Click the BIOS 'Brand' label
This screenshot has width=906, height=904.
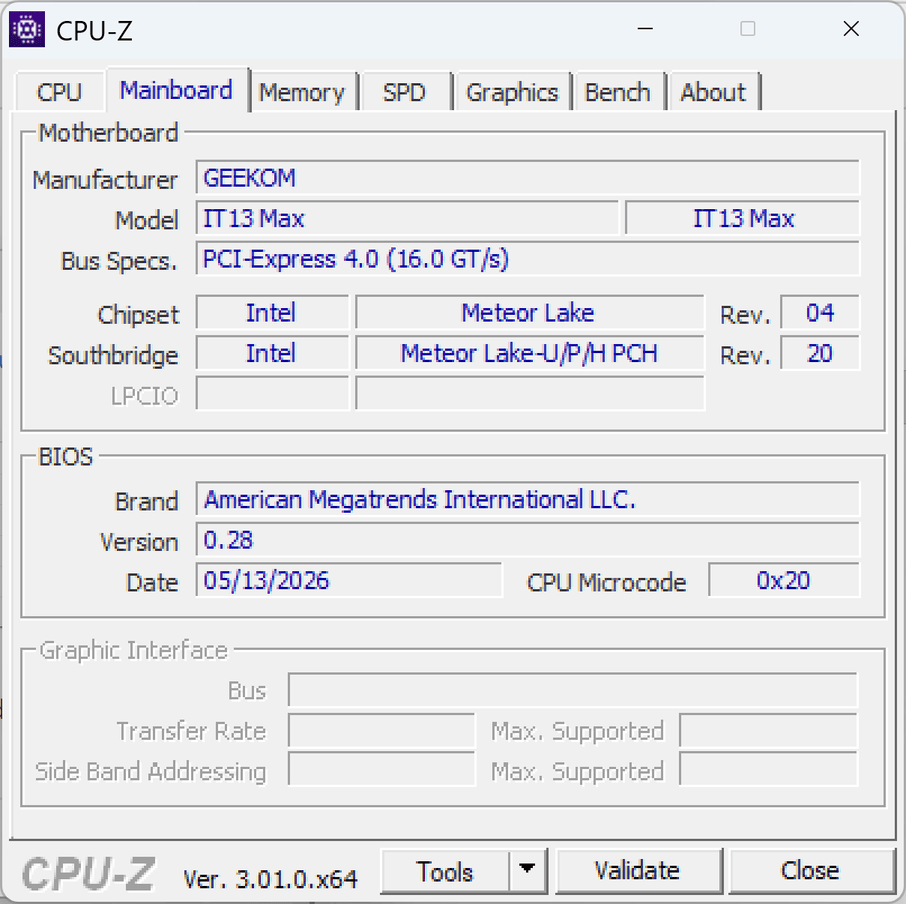[x=147, y=501]
